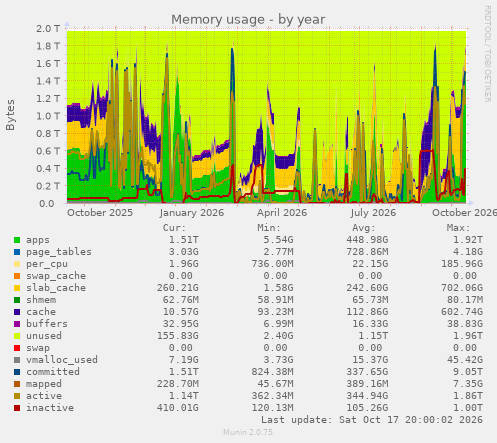The image size is (497, 443).
Task: Click the 'July 2026' axis label
Action: point(373,213)
